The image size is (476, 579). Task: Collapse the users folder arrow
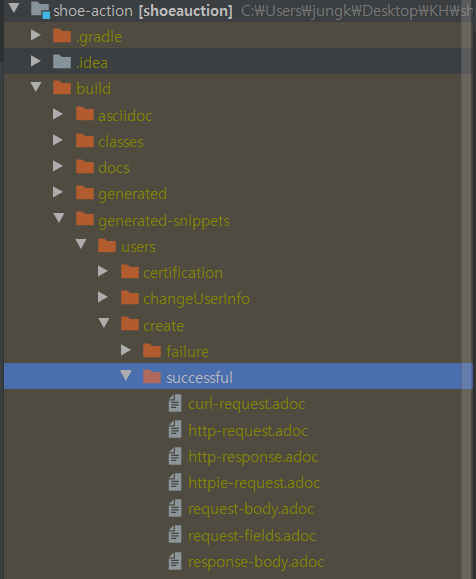click(81, 244)
